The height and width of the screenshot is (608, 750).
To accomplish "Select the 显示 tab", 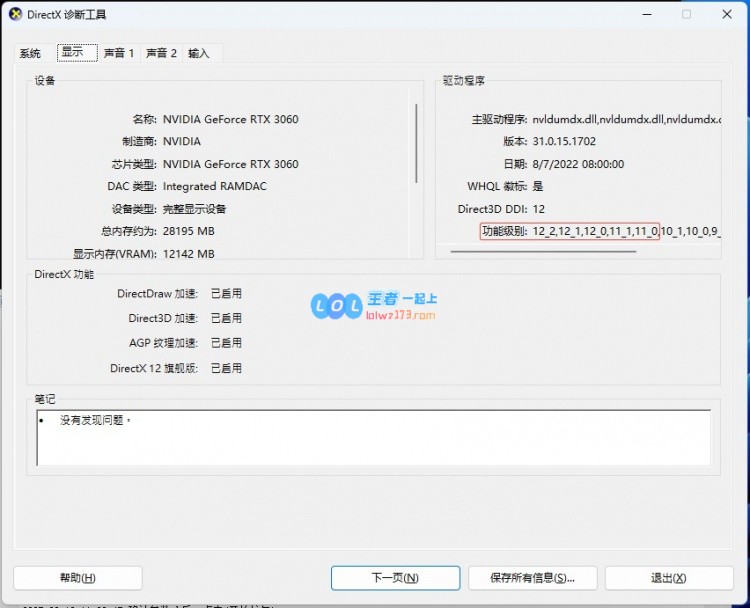I will pos(75,52).
